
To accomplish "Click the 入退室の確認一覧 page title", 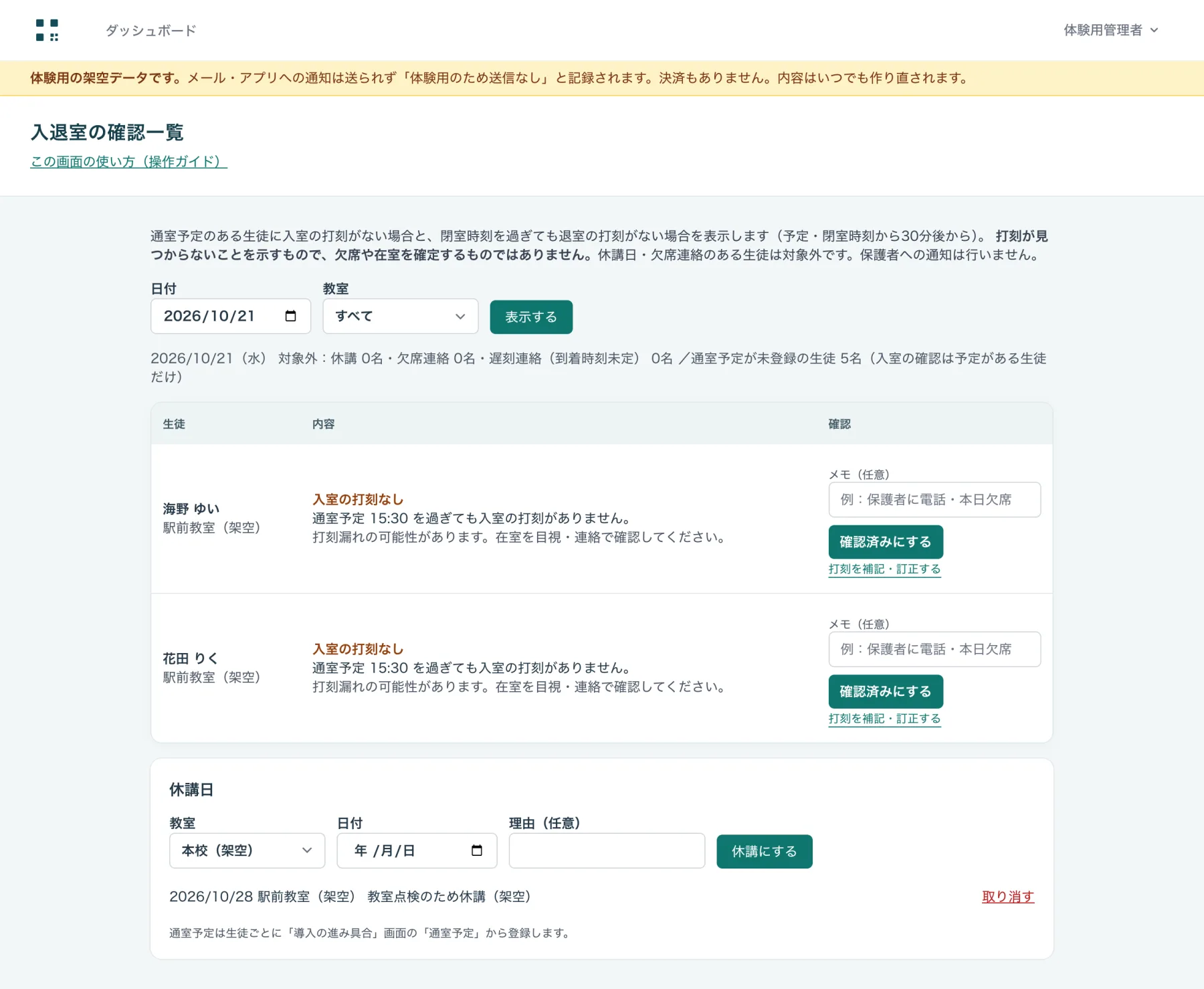I will coord(107,132).
